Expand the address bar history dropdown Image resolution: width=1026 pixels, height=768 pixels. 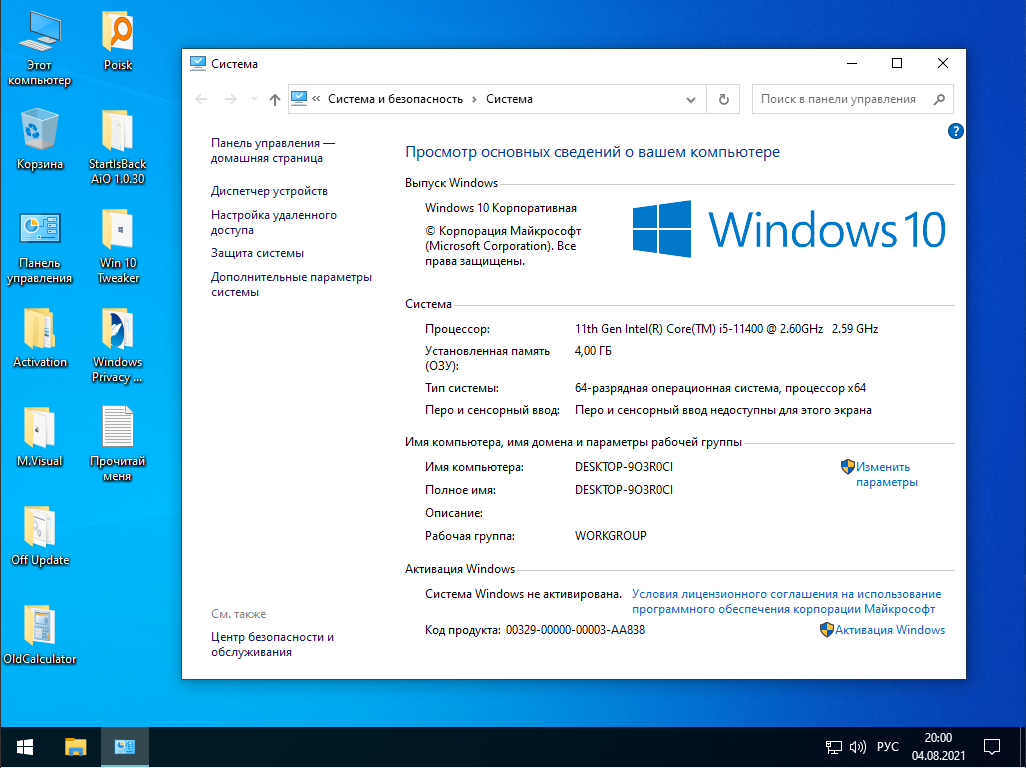pos(690,99)
